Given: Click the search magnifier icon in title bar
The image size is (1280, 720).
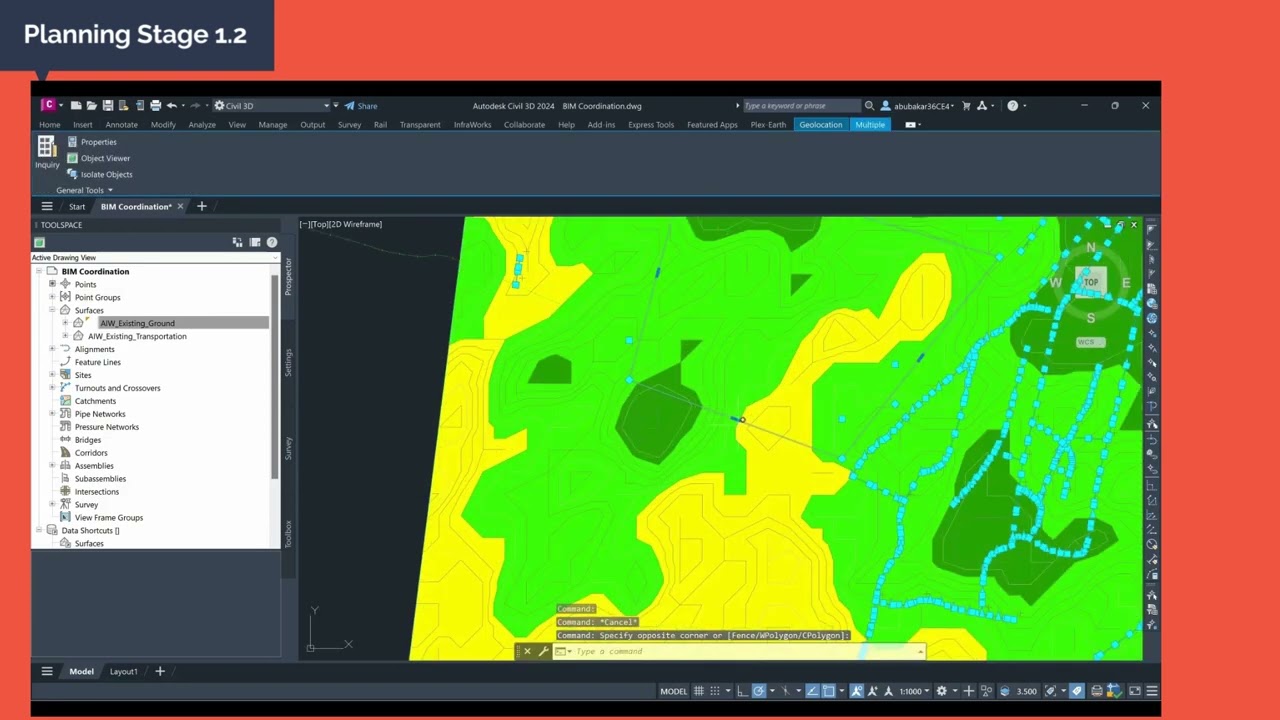Looking at the screenshot, I should coord(869,106).
